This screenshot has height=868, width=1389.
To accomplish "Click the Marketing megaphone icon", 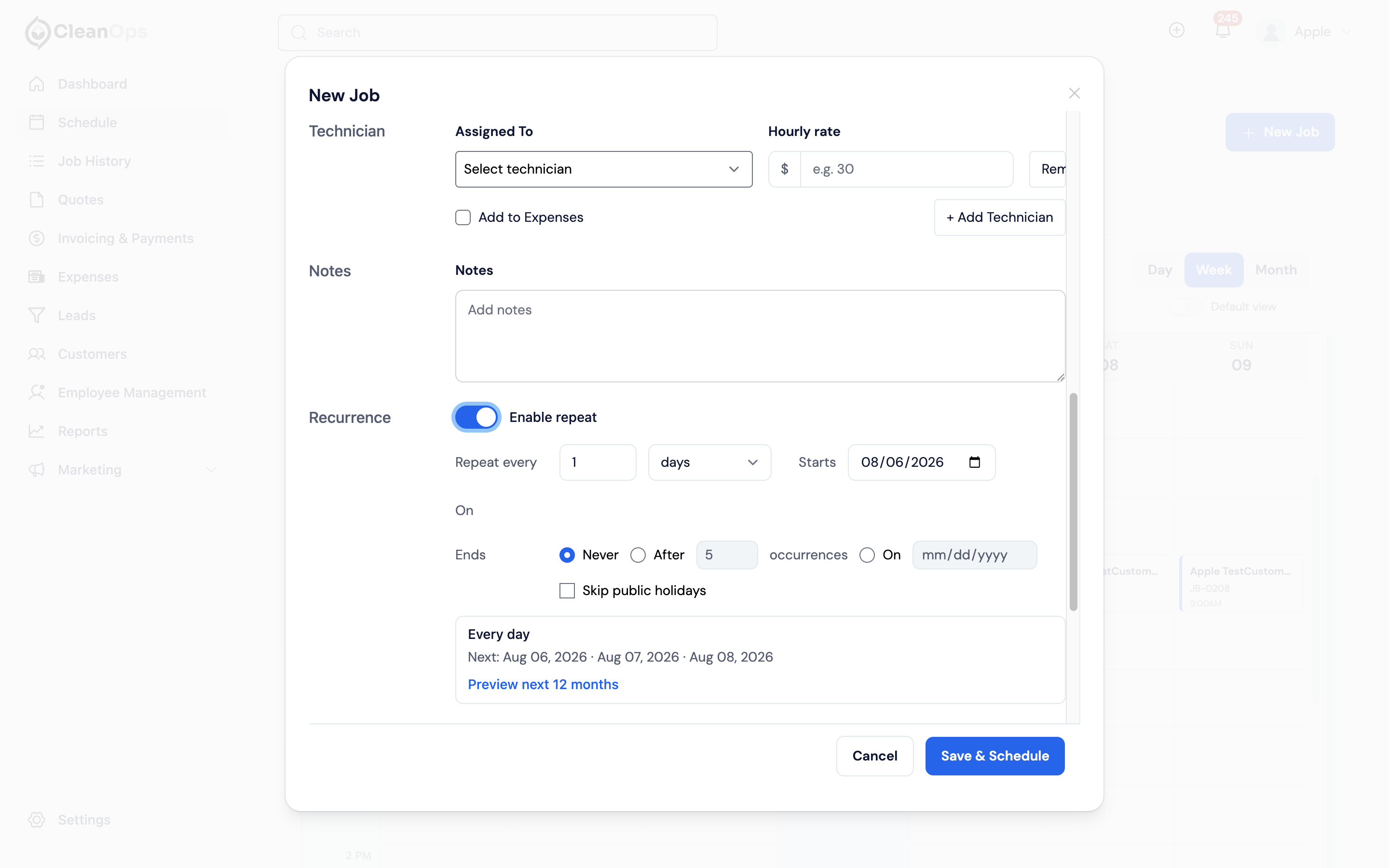I will click(x=37, y=470).
